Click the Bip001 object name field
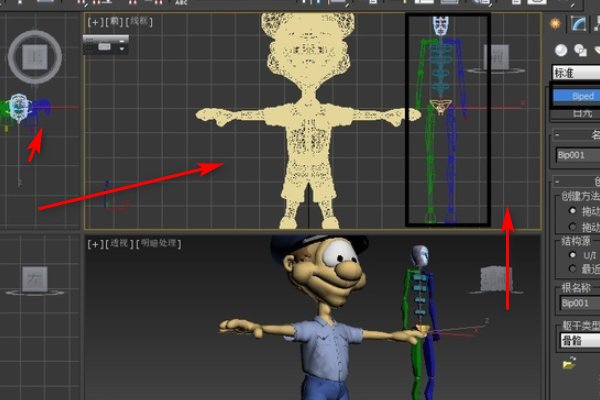Screen dimensions: 600x400 click(578, 155)
